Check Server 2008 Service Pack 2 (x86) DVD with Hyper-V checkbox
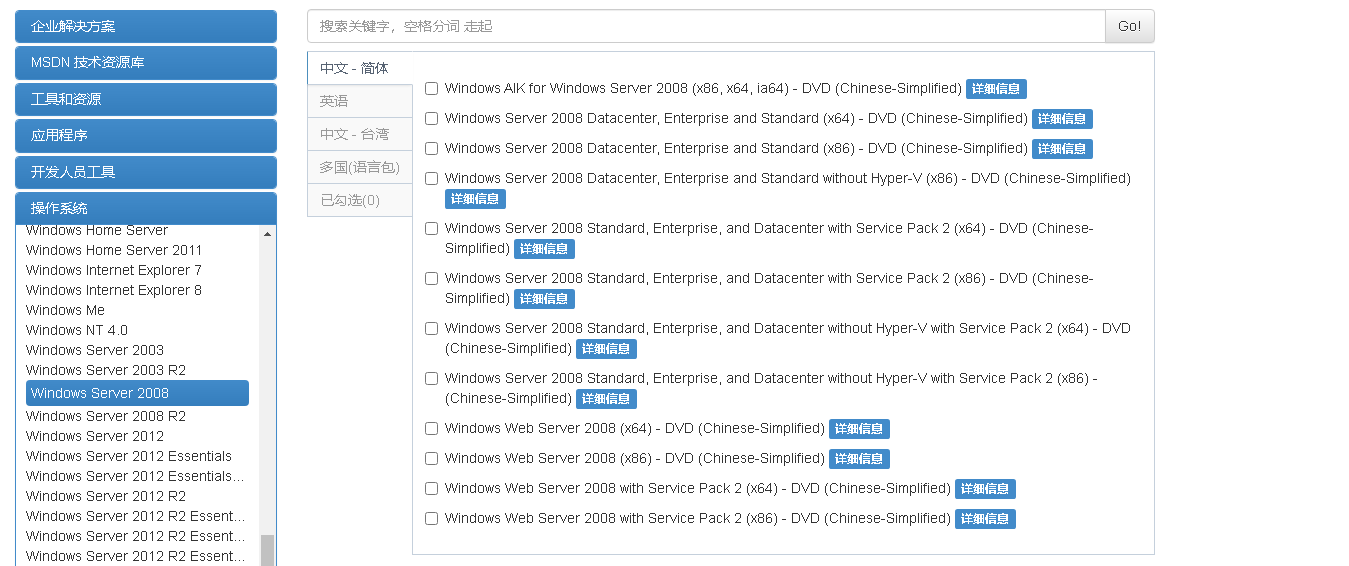The height and width of the screenshot is (566, 1349). (432, 279)
